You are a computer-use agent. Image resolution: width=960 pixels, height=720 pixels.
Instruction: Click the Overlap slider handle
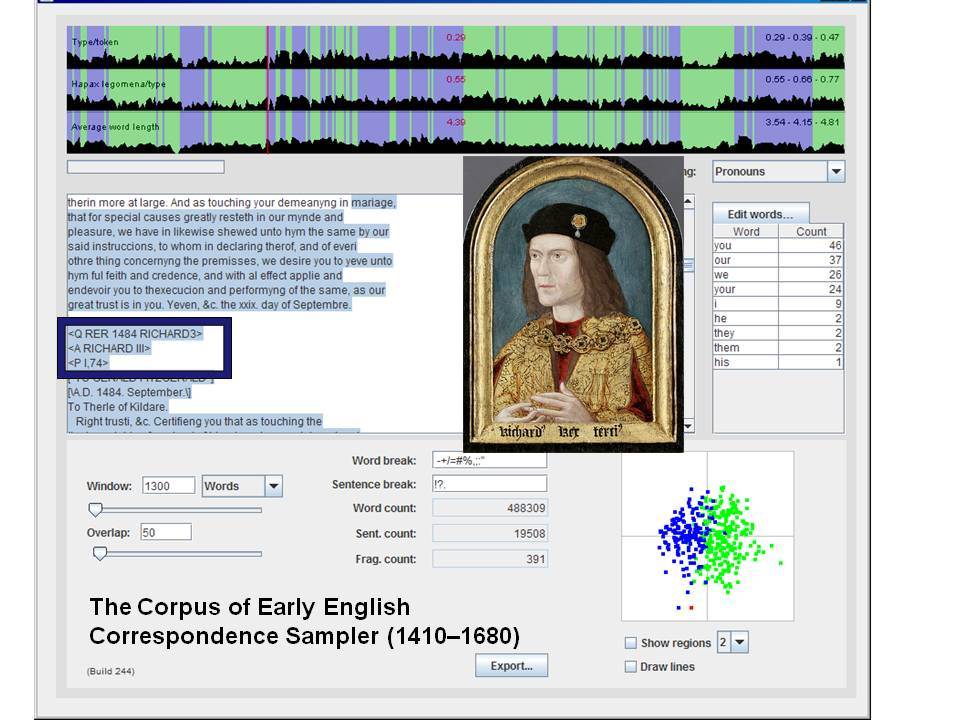[100, 554]
